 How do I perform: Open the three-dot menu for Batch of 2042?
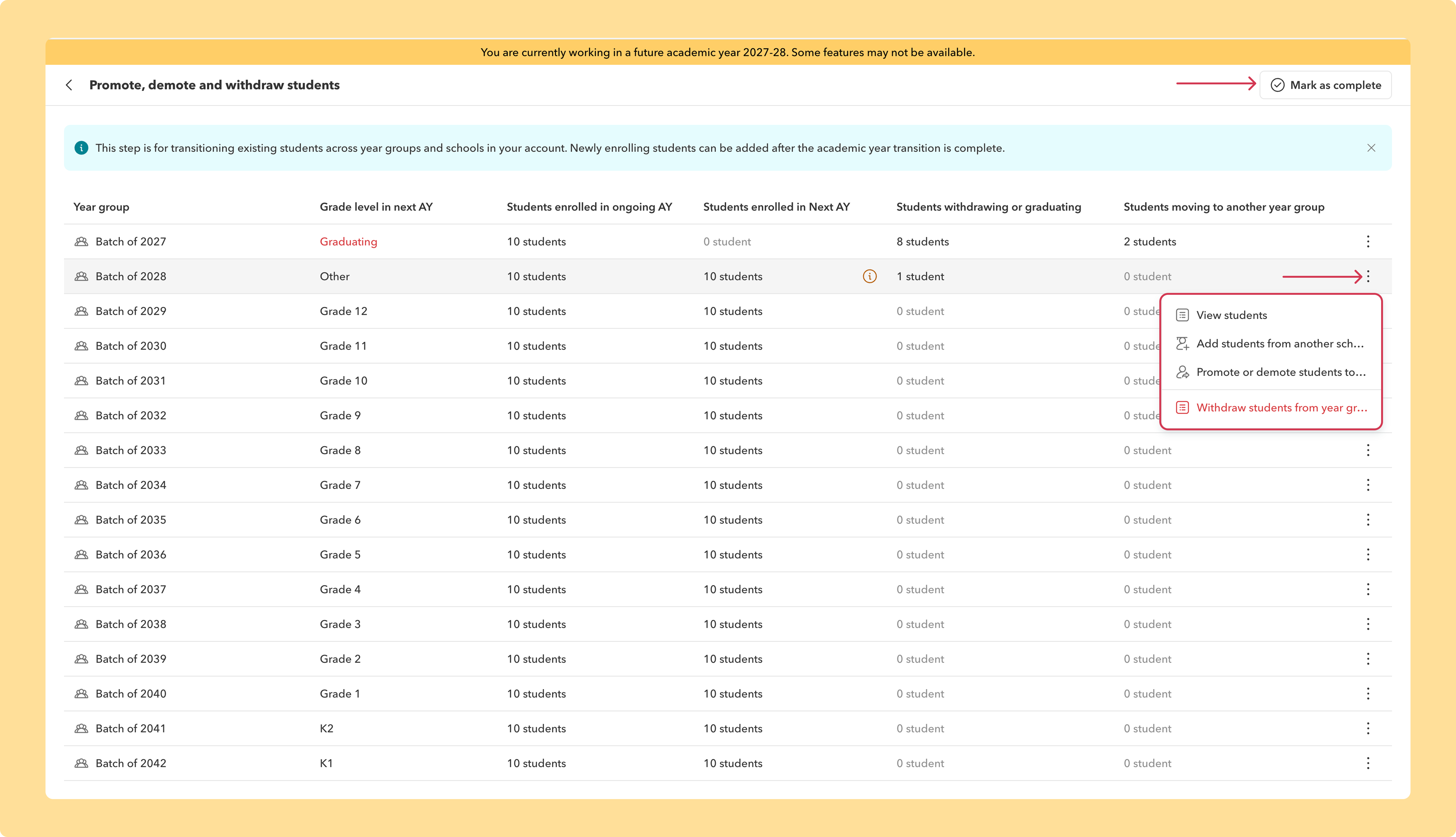point(1368,763)
